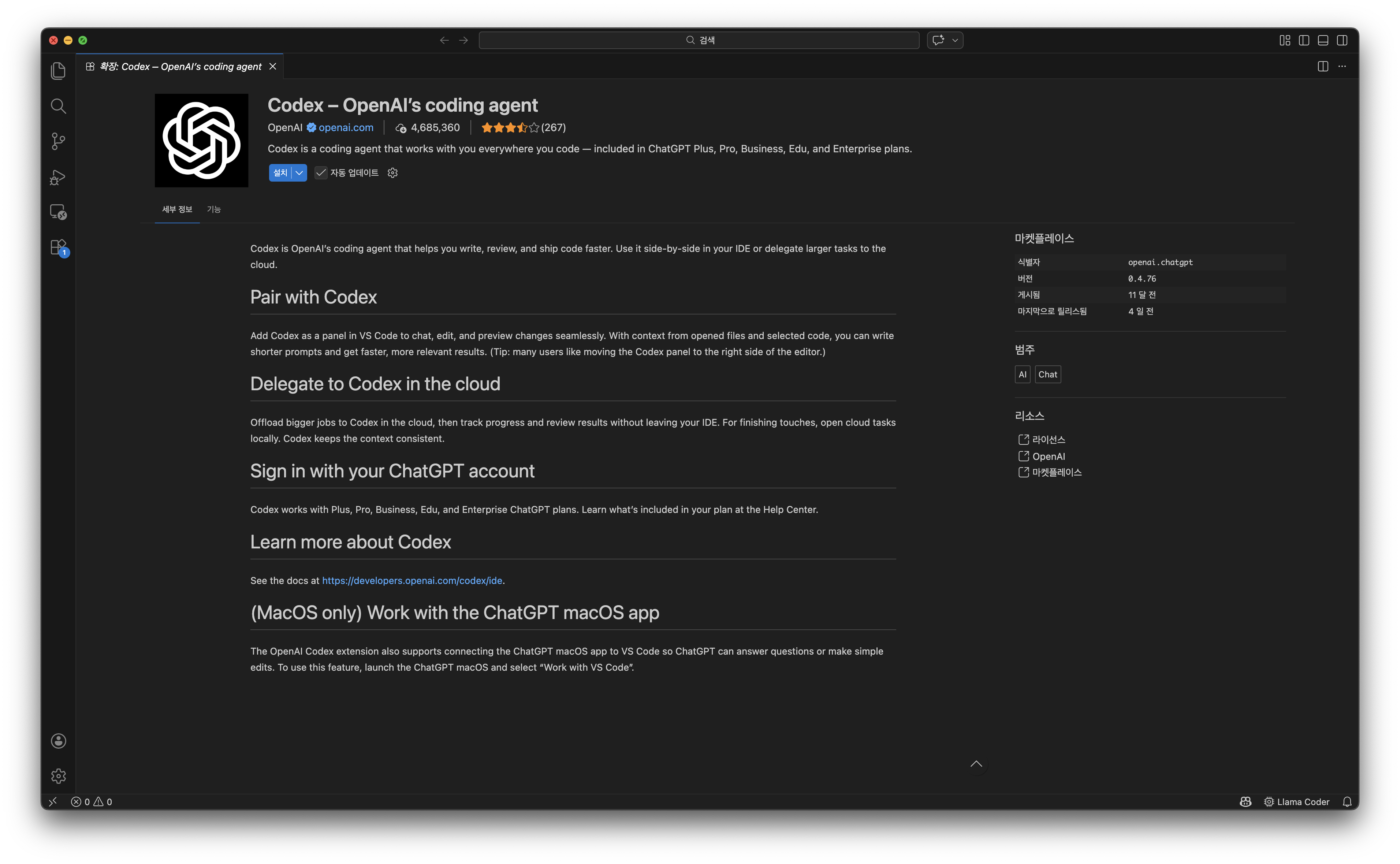Open the openai.com publisher link
This screenshot has height=864, width=1400.
[x=346, y=127]
